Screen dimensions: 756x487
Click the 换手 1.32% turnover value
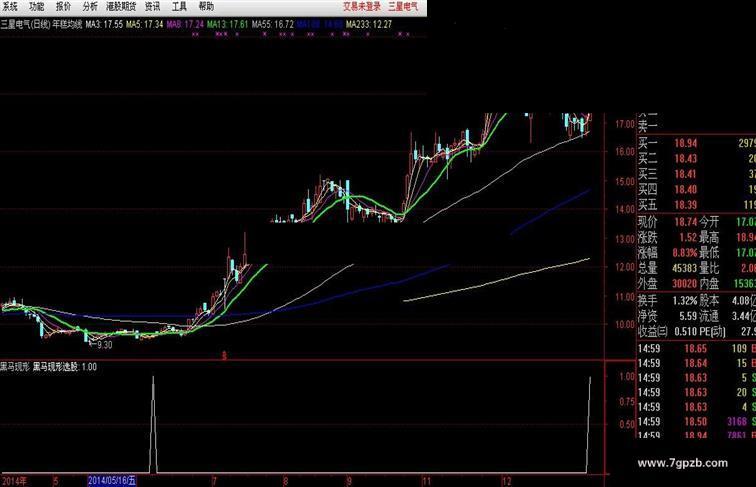click(x=685, y=301)
